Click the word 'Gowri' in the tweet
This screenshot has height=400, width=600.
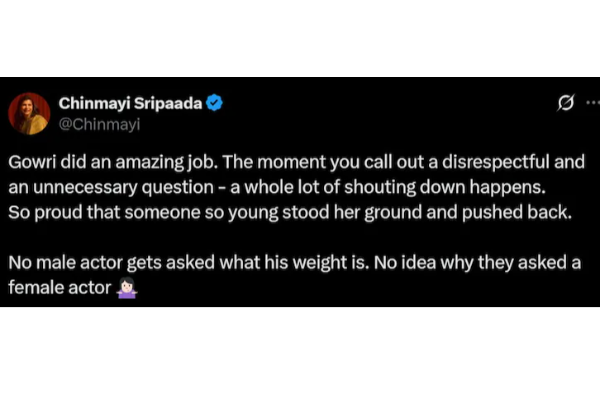click(33, 165)
